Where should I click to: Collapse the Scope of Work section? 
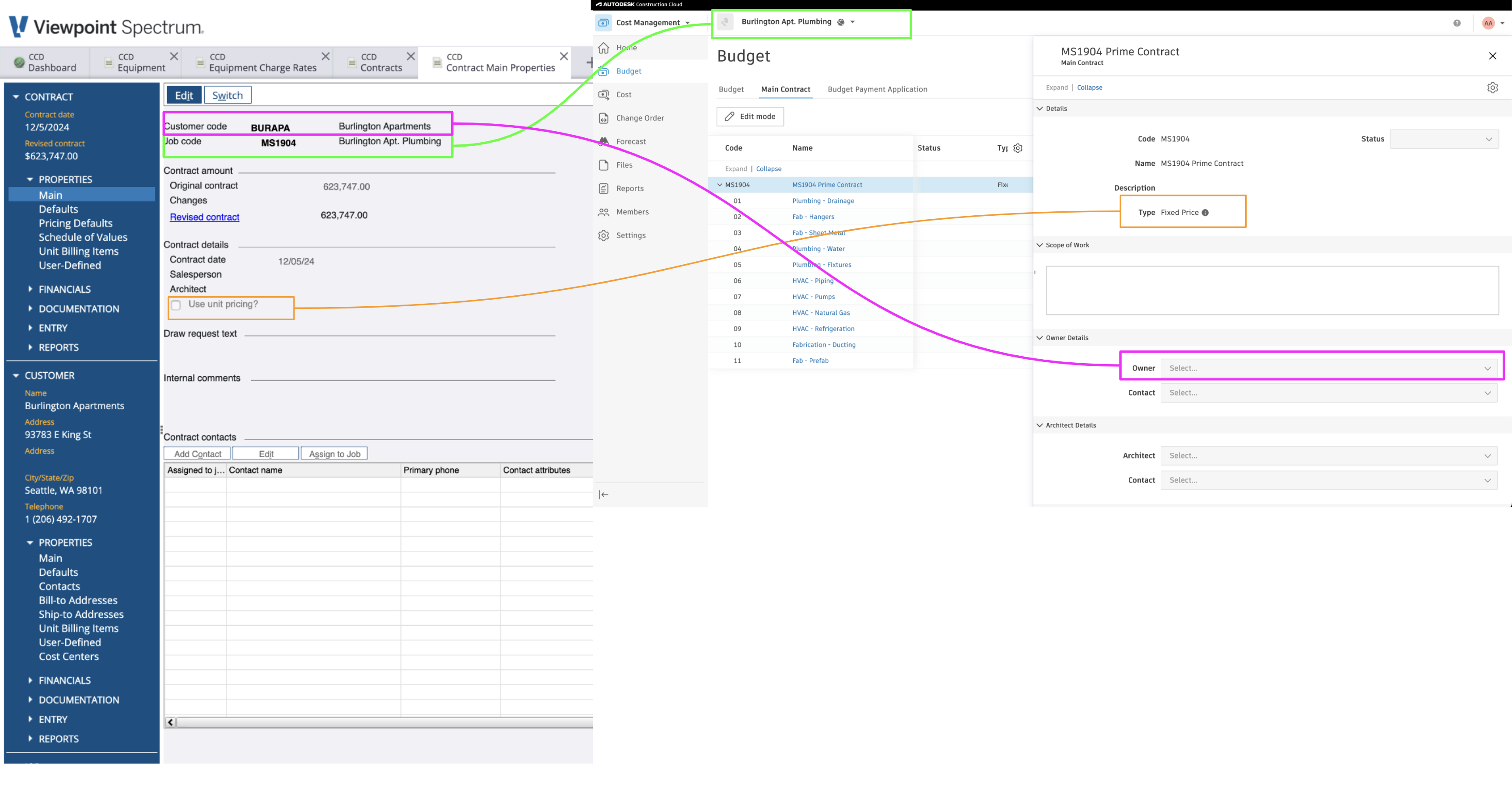[1039, 245]
